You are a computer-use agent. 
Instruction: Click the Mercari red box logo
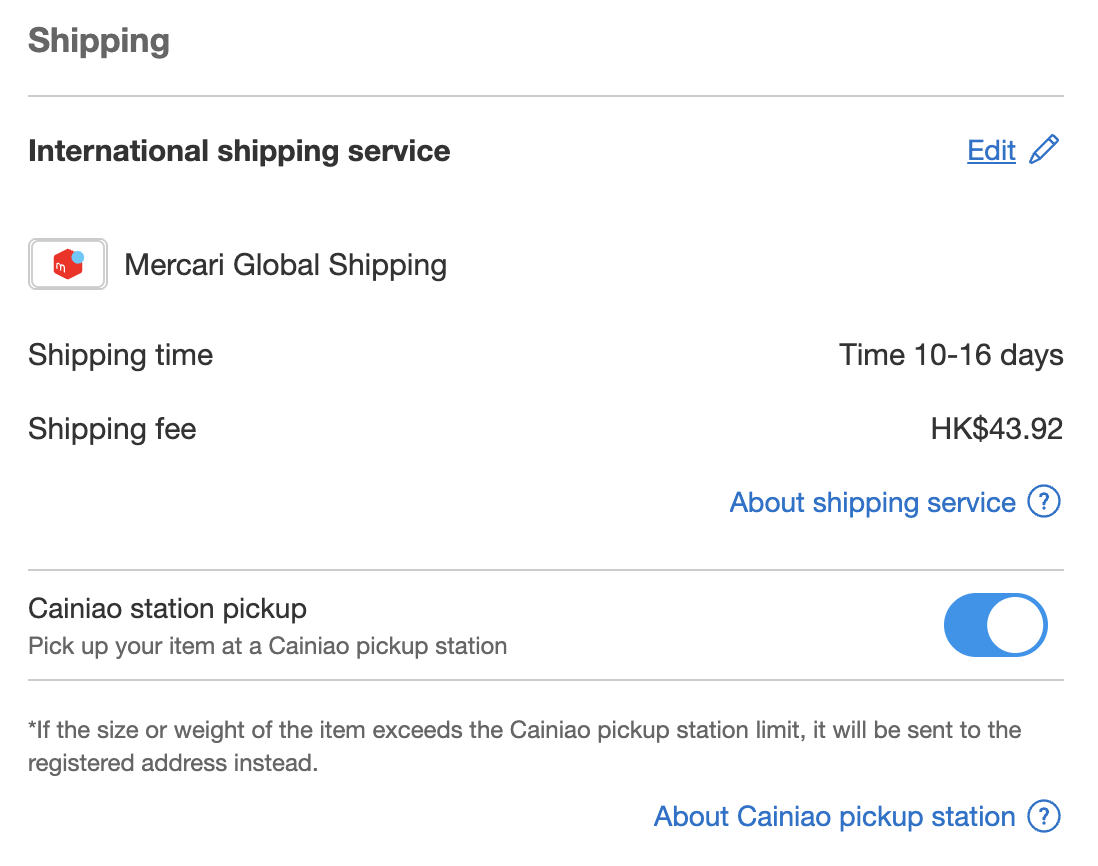[x=68, y=264]
